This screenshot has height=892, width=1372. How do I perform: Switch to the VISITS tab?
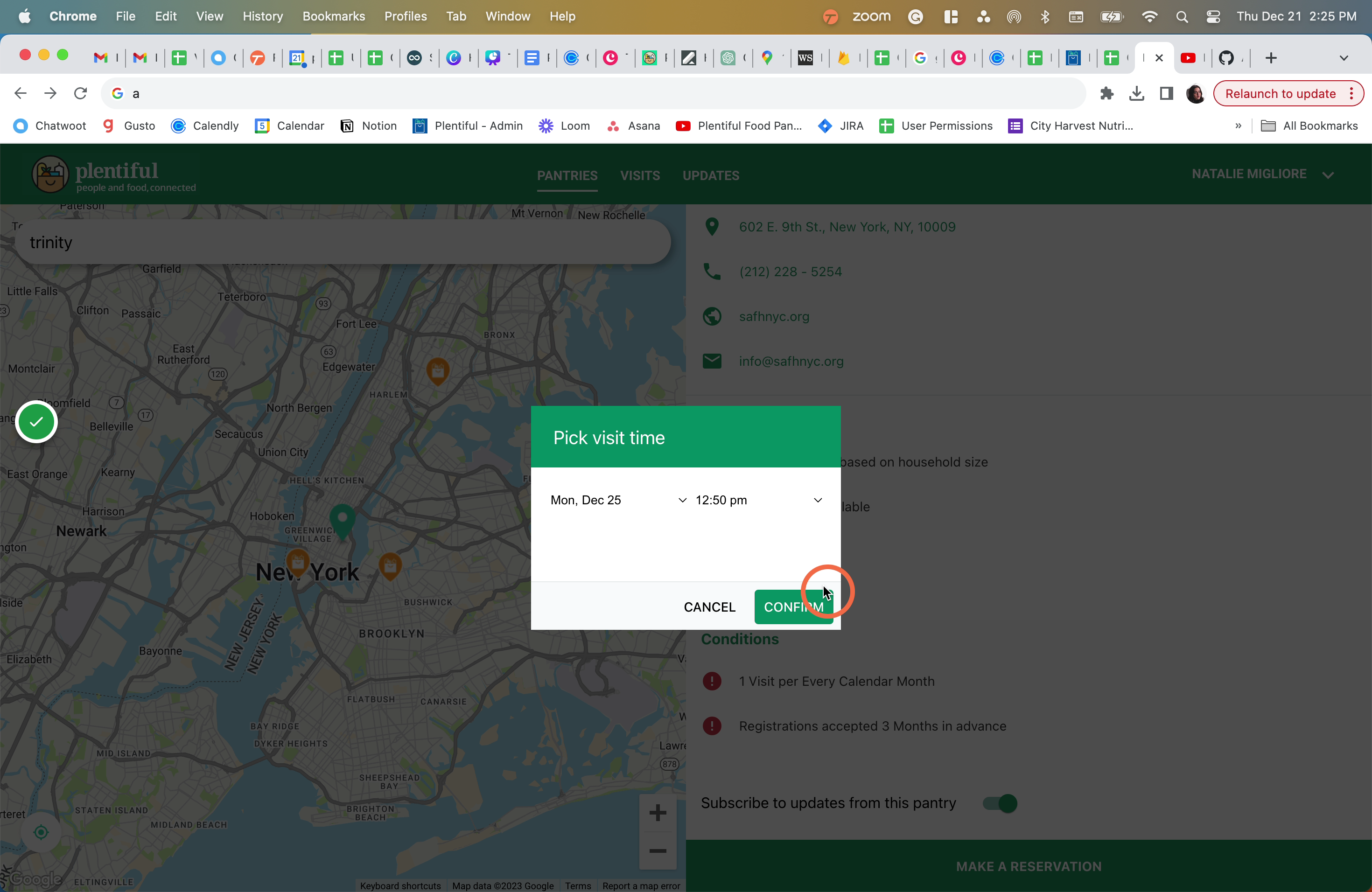[x=639, y=175]
